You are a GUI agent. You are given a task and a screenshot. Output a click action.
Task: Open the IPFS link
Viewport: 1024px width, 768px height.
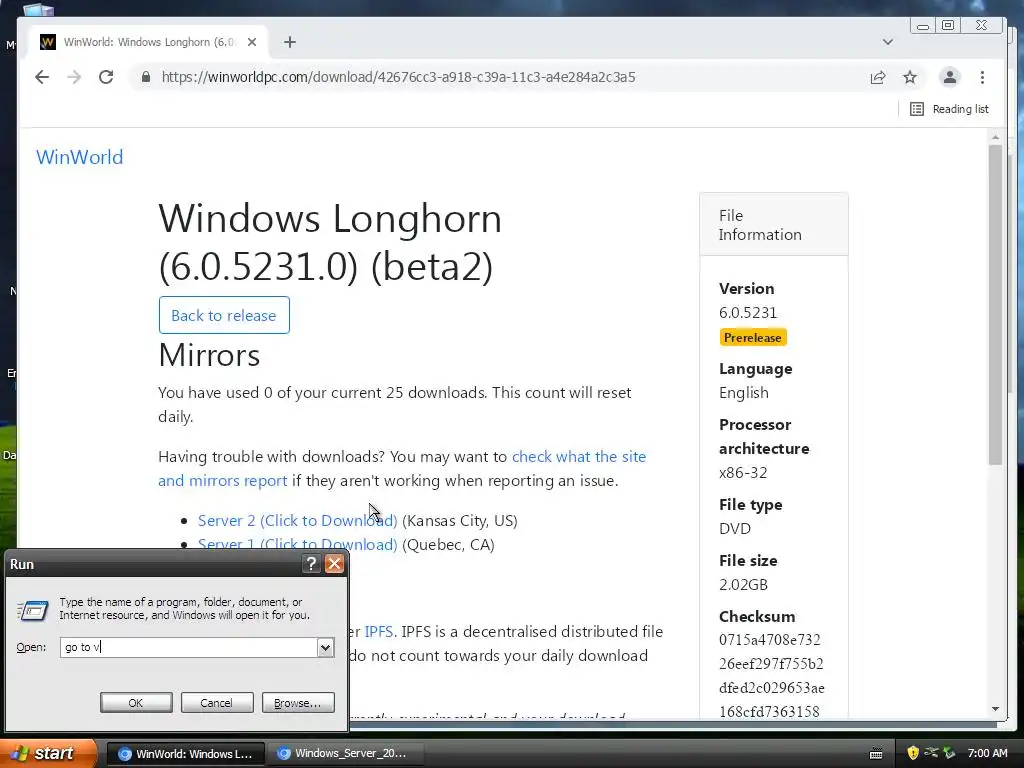coord(379,632)
